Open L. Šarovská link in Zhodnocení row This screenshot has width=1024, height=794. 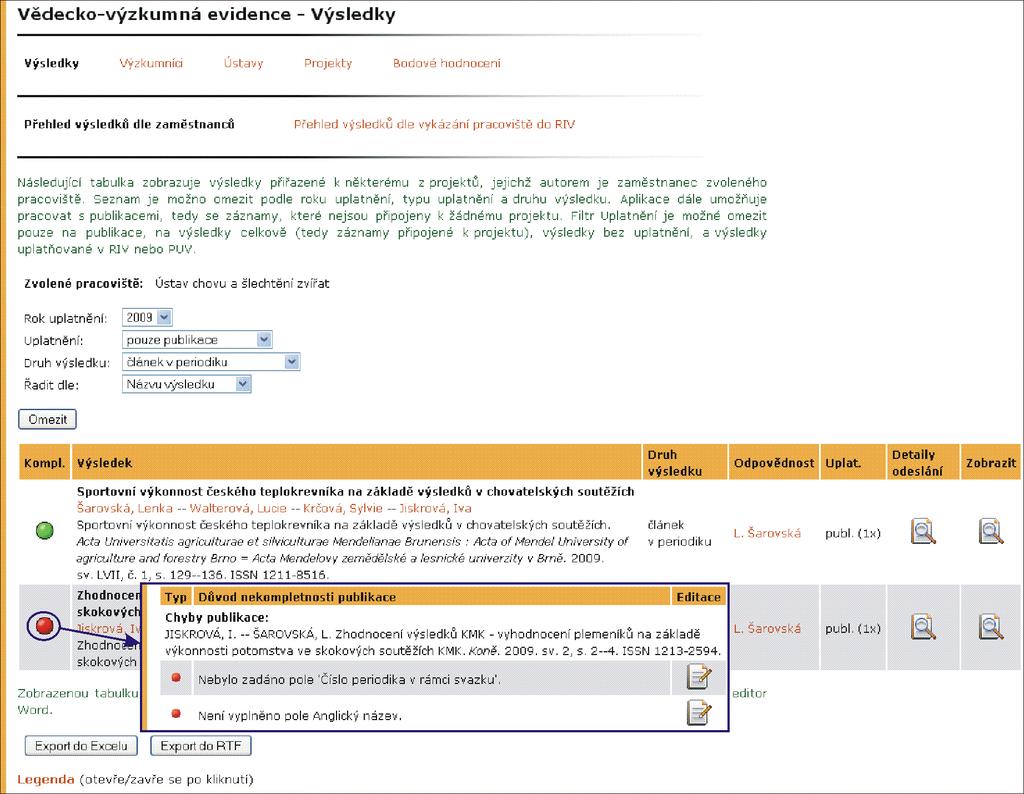(767, 628)
